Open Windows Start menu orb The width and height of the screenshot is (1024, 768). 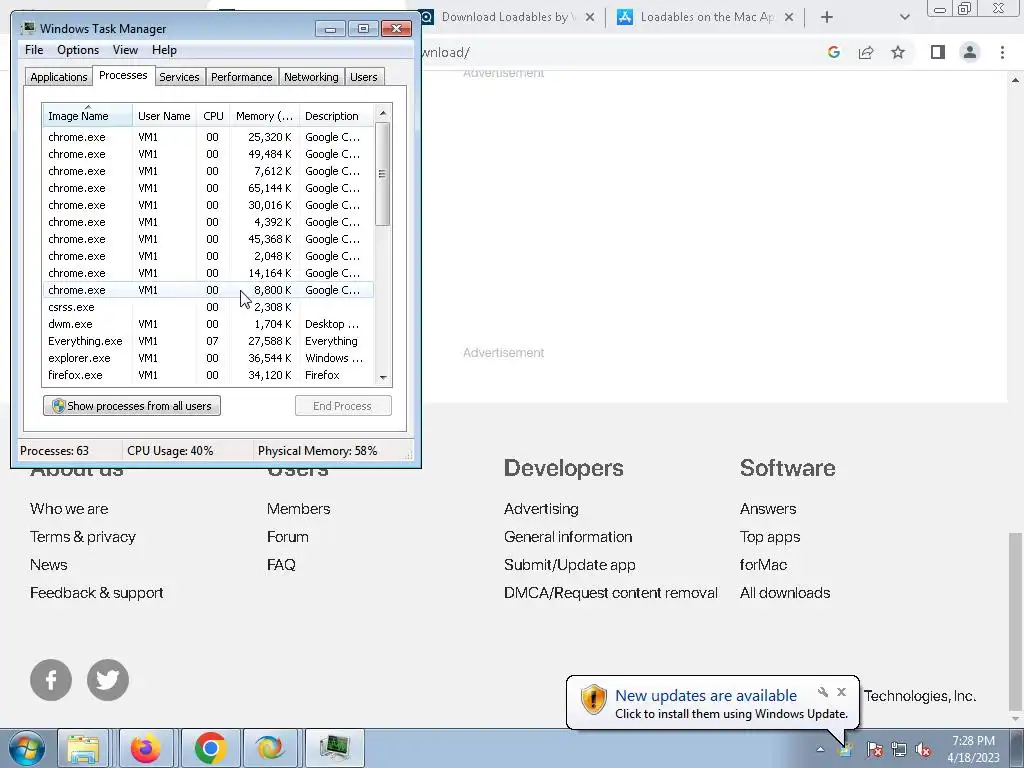pyautogui.click(x=27, y=748)
